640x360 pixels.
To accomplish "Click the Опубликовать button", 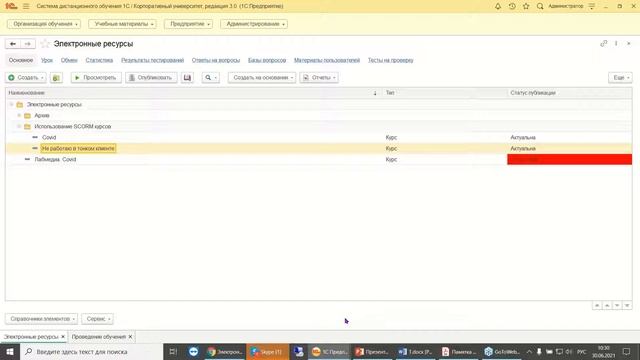I will pyautogui.click(x=151, y=78).
